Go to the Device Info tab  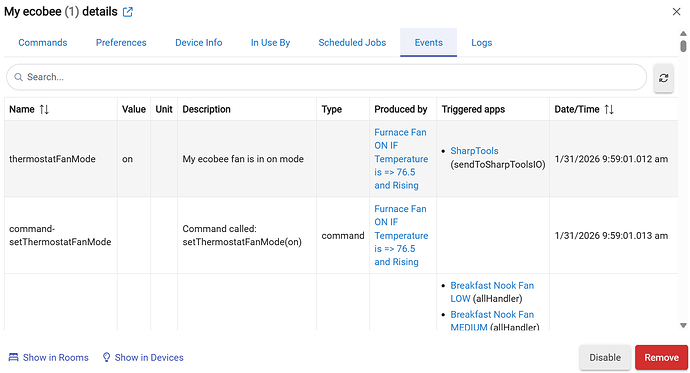[198, 43]
